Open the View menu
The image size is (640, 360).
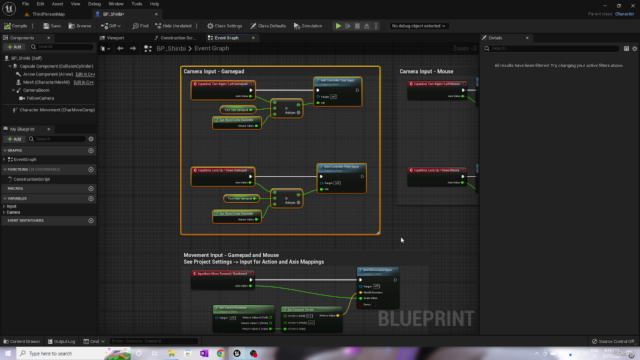coord(76,4)
